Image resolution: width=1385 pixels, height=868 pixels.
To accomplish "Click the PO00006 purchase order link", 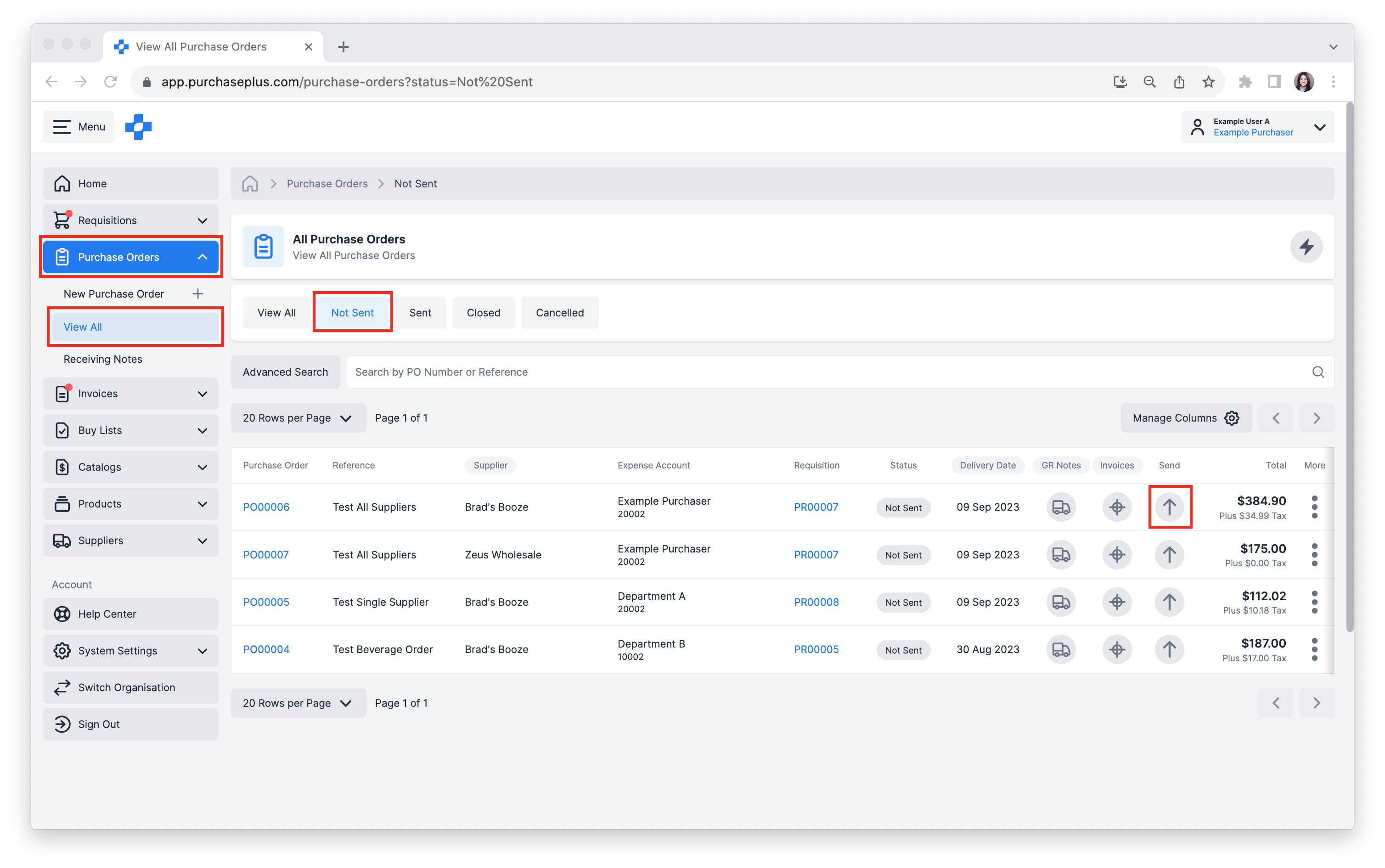I will [x=266, y=507].
